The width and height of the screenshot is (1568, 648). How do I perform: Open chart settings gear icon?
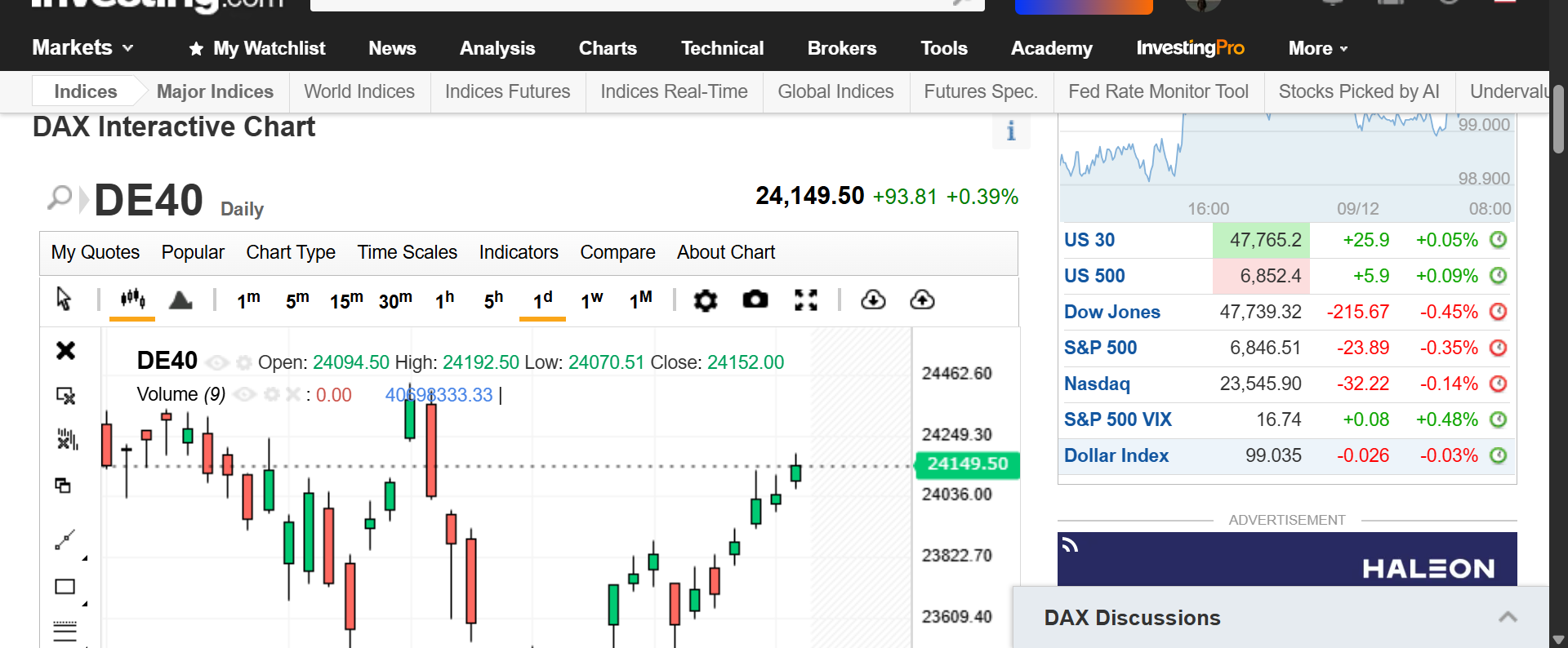[705, 300]
